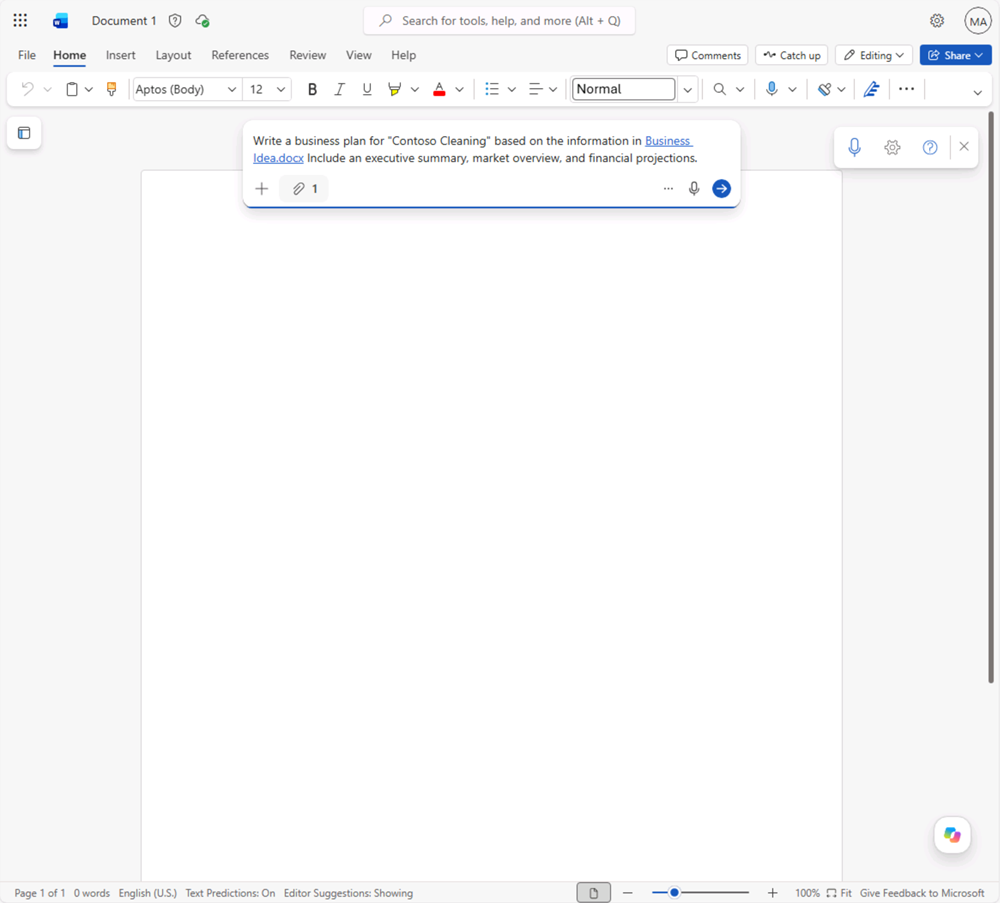The width and height of the screenshot is (1000, 903).
Task: Expand alignment dropdown arrow
Action: (x=553, y=89)
